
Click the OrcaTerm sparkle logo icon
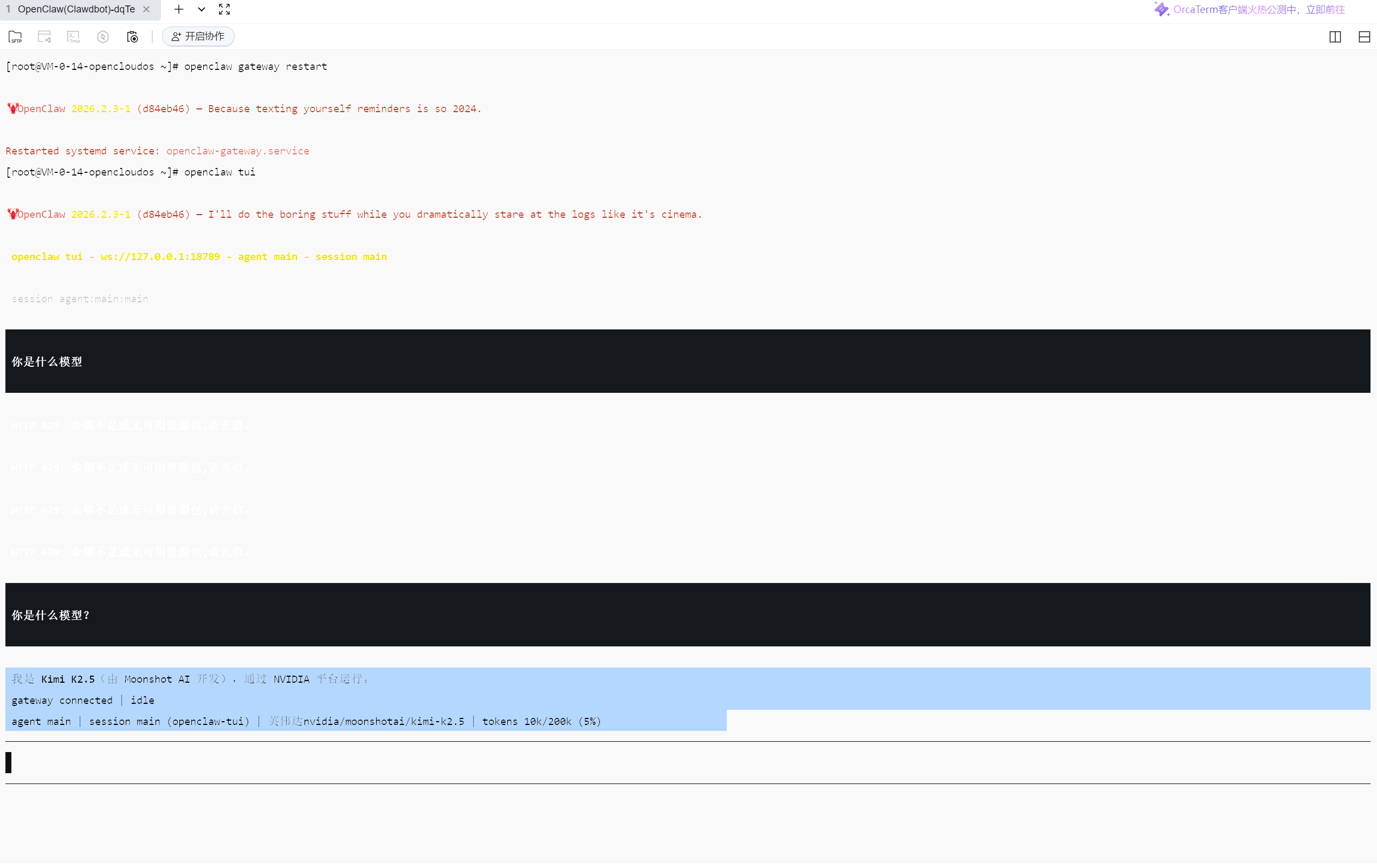click(x=1161, y=9)
